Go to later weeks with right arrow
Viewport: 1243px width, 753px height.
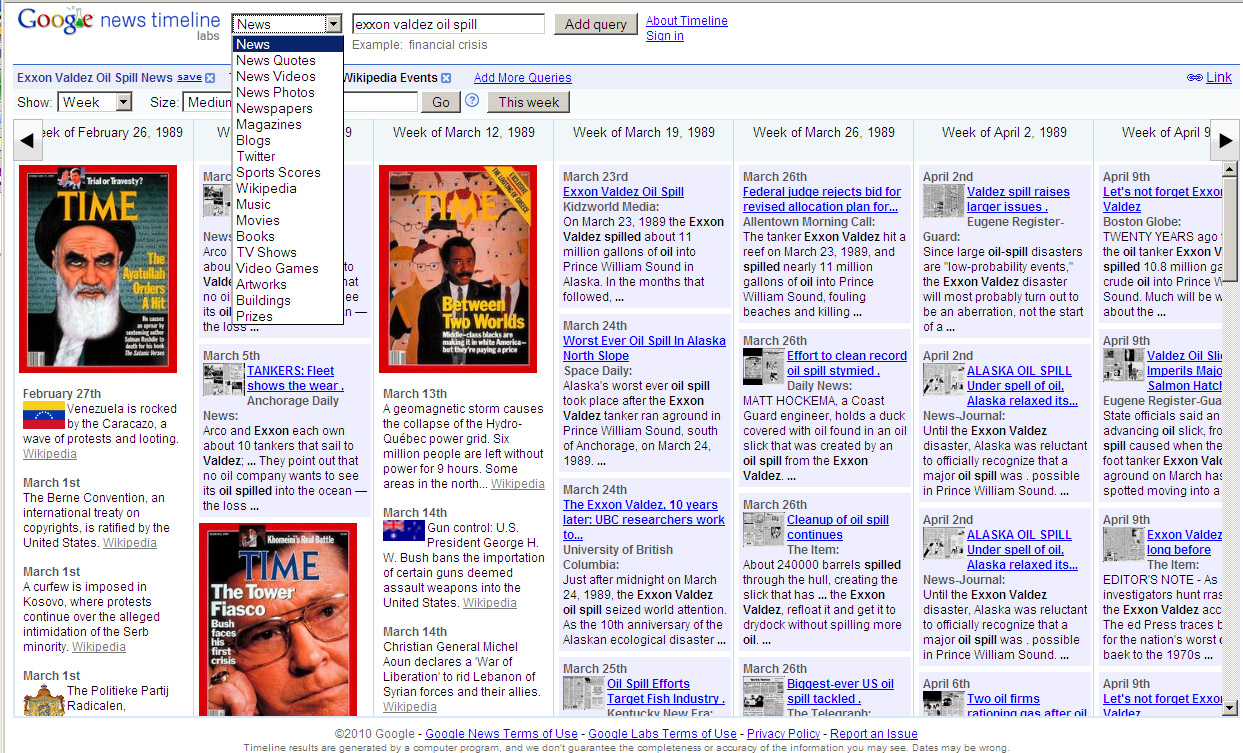(x=1225, y=141)
